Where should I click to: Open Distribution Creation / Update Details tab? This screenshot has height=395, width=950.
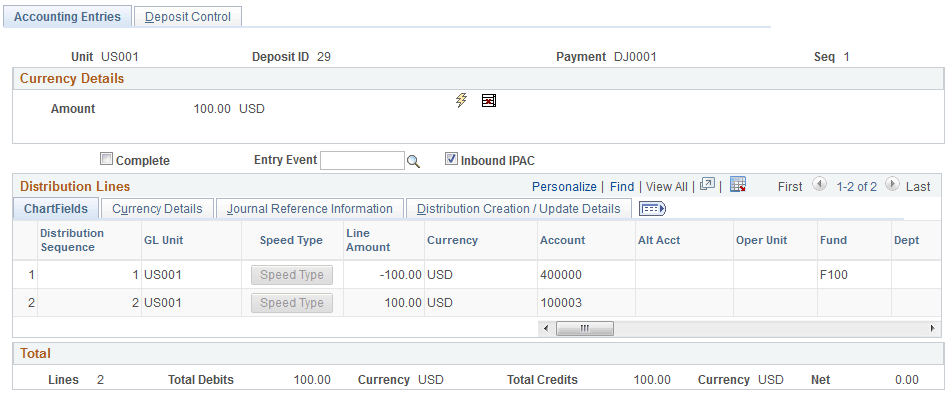coord(519,209)
